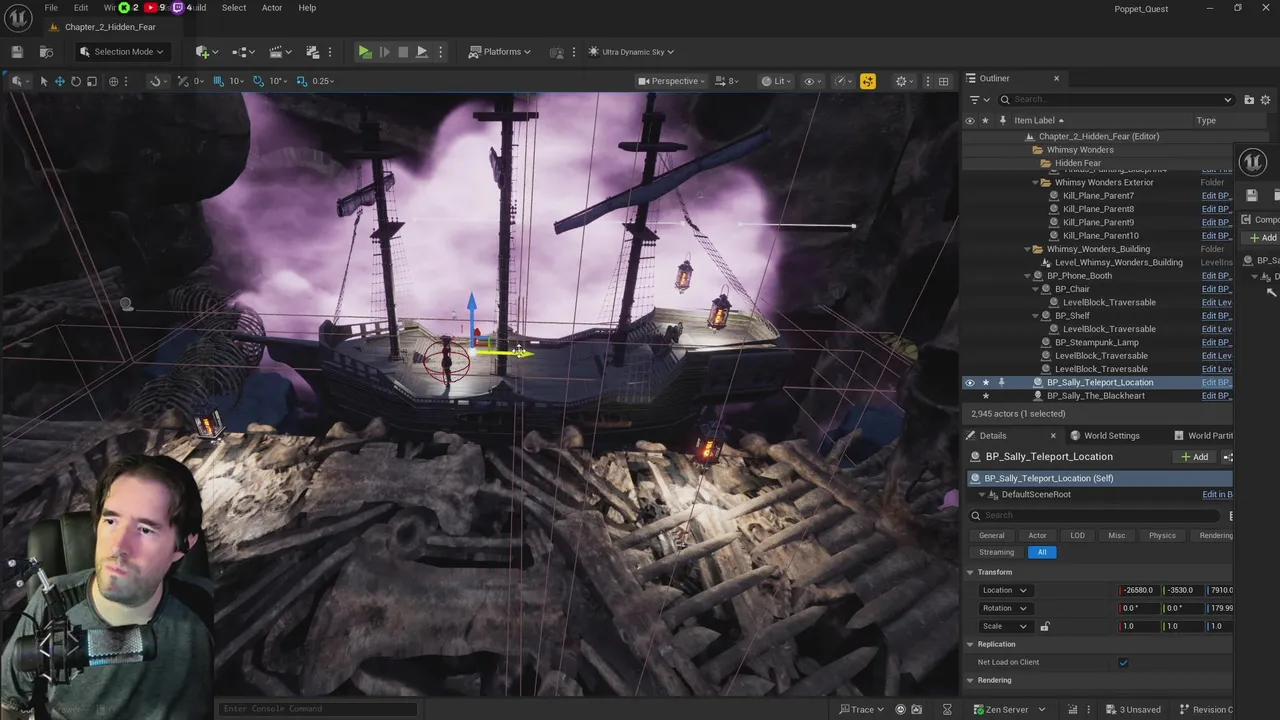The height and width of the screenshot is (720, 1280).
Task: Select the Rotate tool in viewport toolbar
Action: 75,81
